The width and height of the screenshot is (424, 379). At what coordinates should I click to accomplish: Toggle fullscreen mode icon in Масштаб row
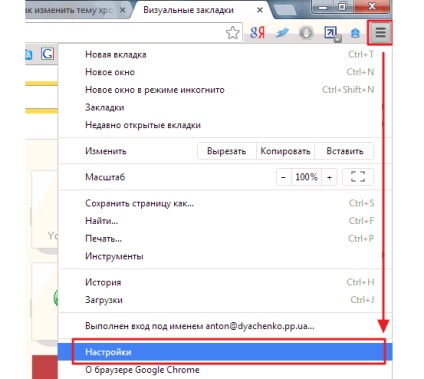point(358,177)
